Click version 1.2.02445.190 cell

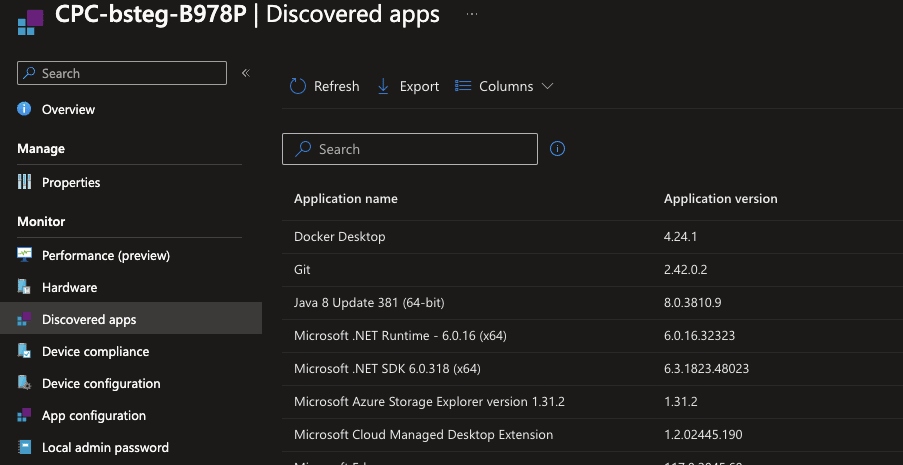tap(703, 435)
